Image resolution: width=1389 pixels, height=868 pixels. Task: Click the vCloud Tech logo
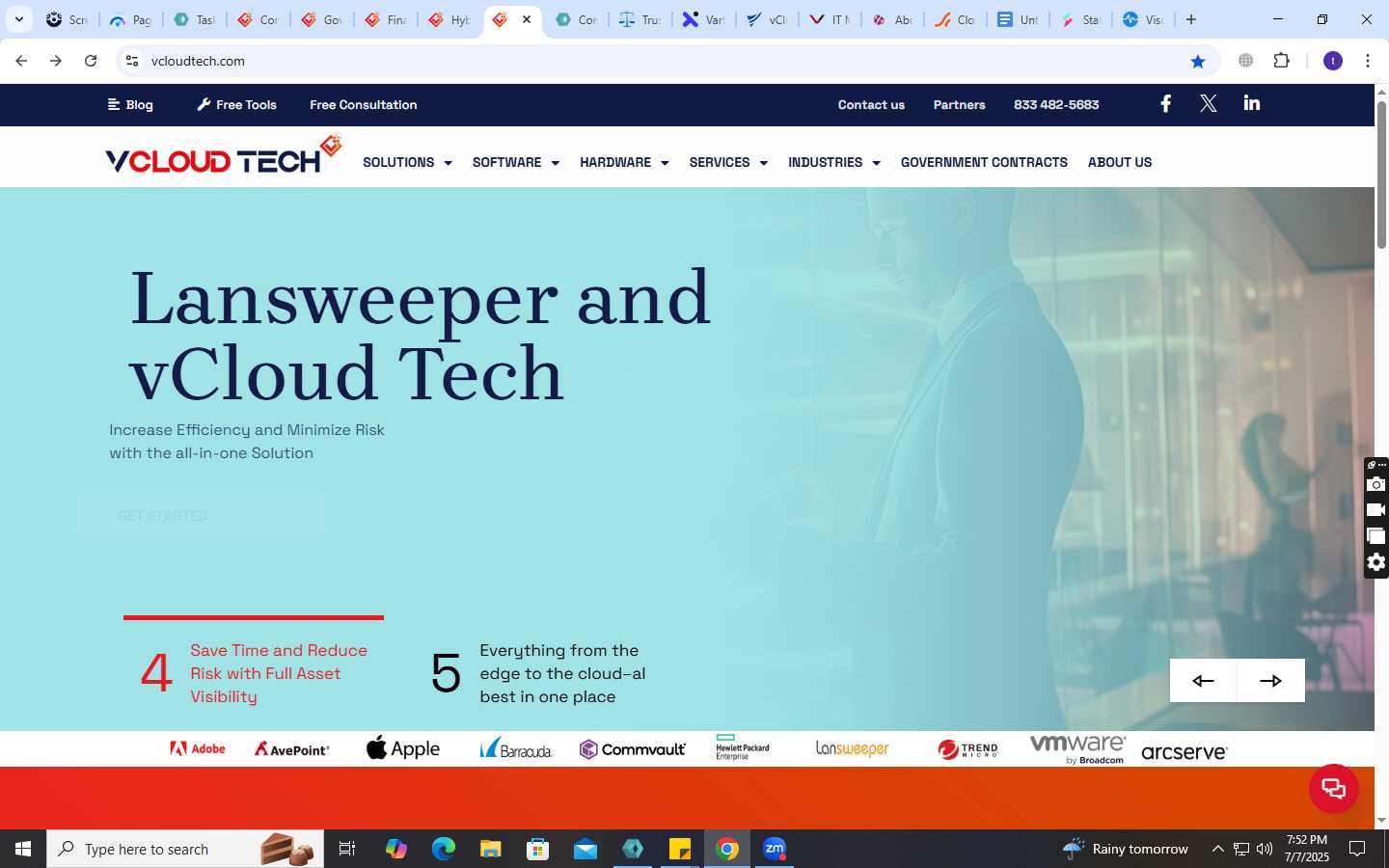(224, 156)
